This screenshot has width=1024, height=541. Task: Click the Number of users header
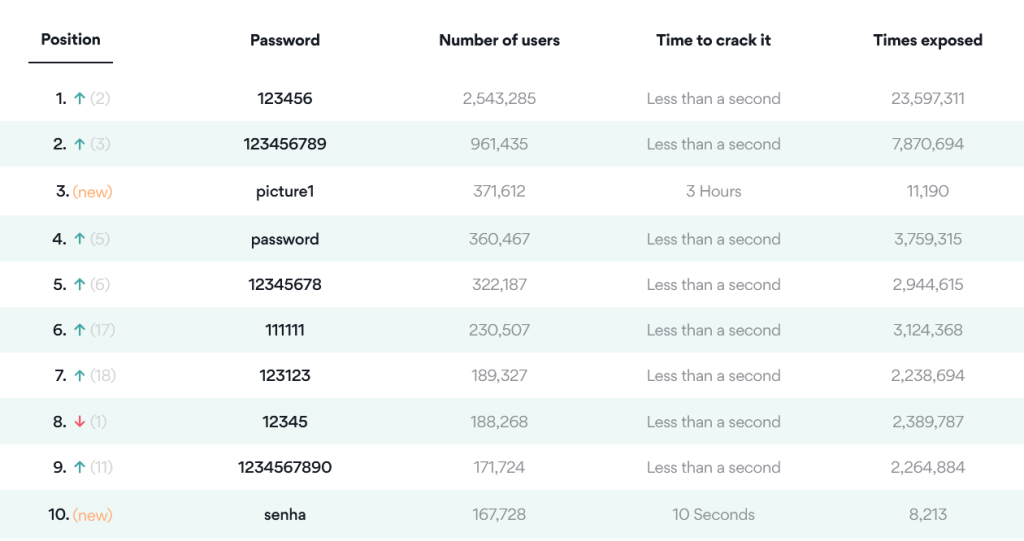(499, 41)
